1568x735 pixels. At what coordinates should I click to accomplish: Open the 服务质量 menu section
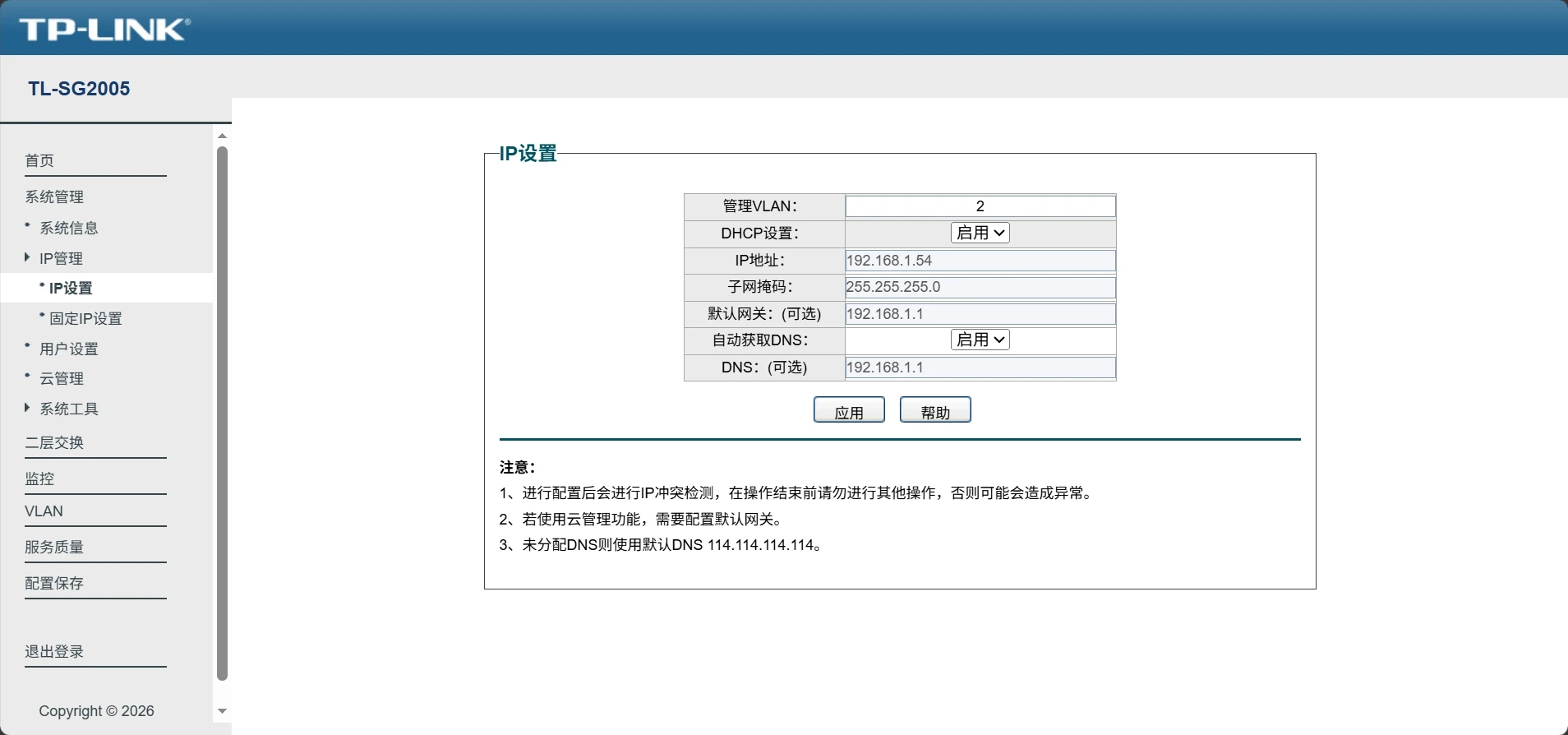tap(54, 547)
